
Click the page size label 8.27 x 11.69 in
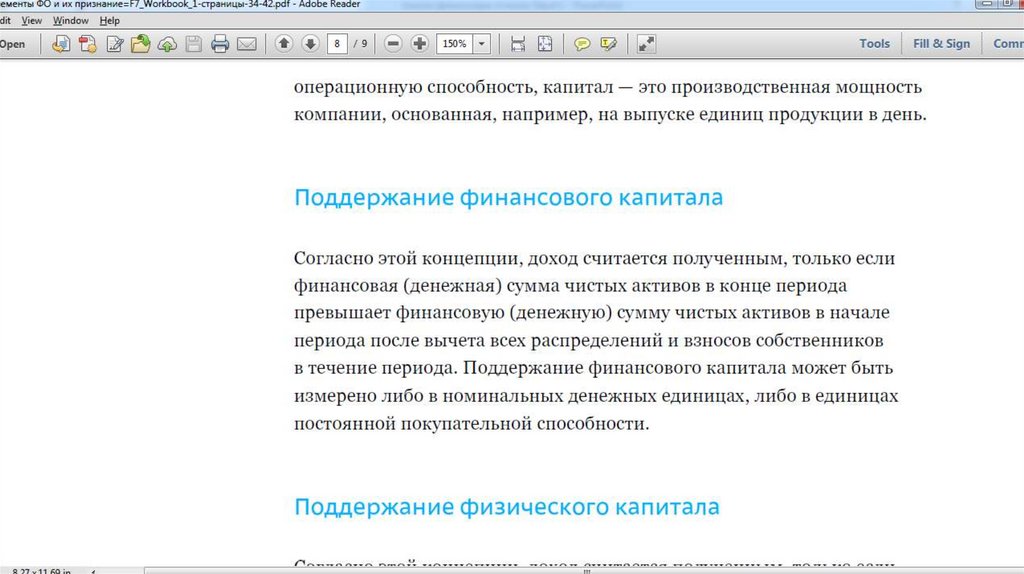41,570
